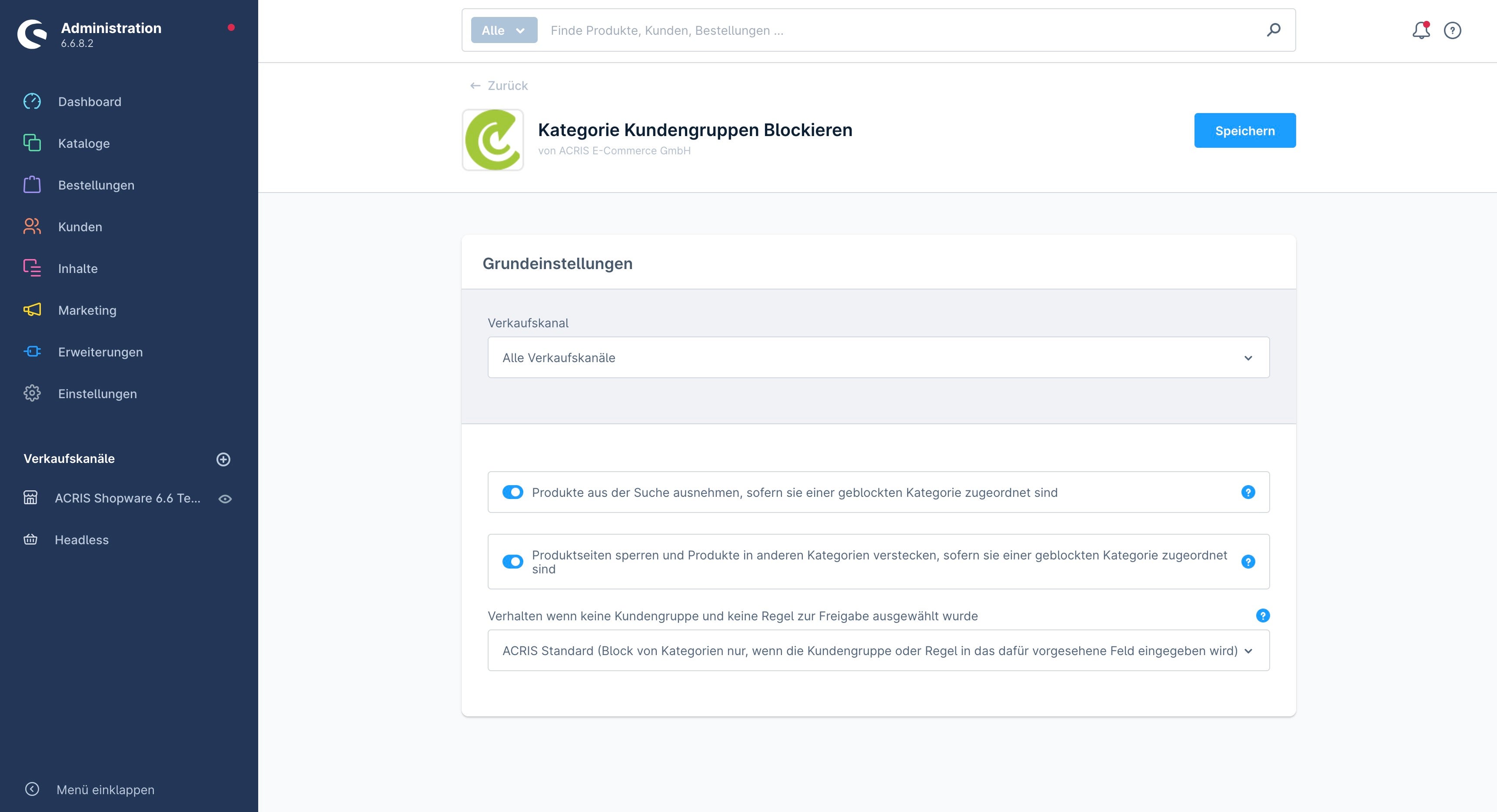The width and height of the screenshot is (1497, 812).
Task: Select ACRIS Shopware 6.6 Te... sales channel
Action: (x=127, y=498)
